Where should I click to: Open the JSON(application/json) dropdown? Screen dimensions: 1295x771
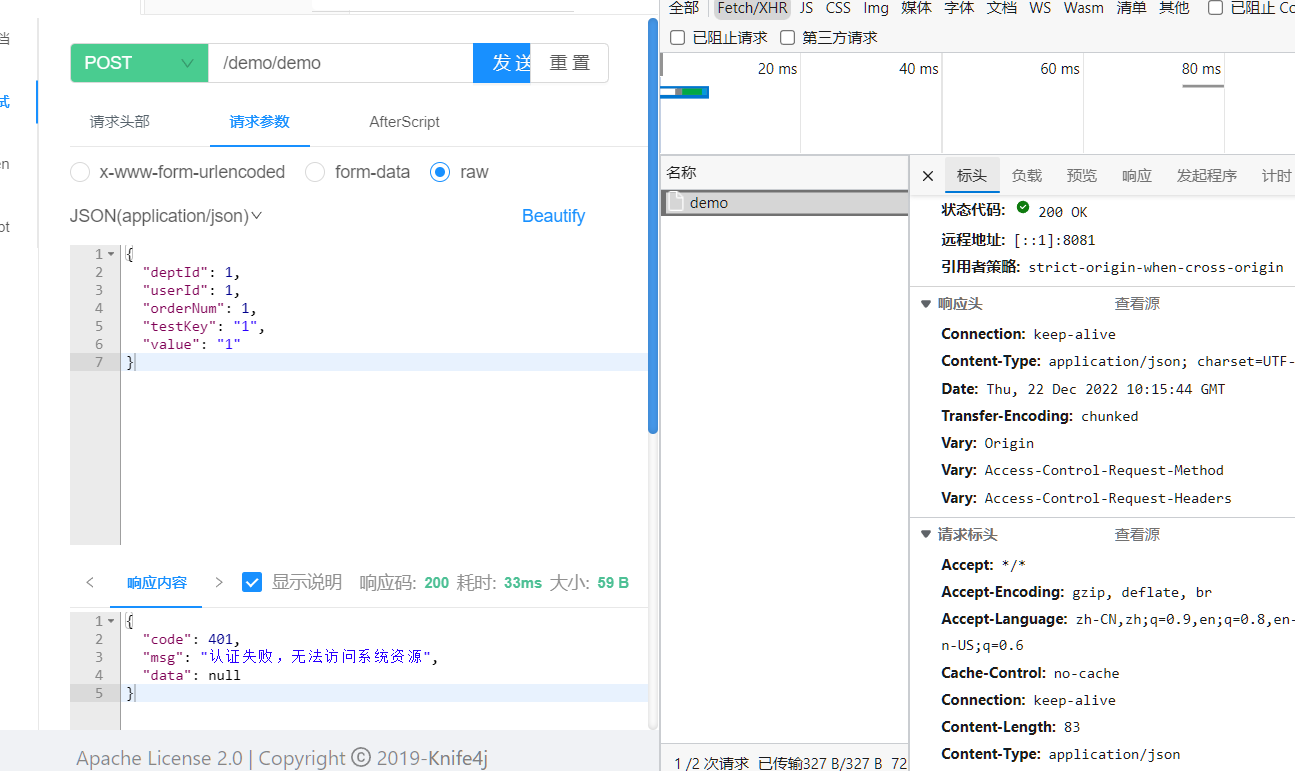256,216
